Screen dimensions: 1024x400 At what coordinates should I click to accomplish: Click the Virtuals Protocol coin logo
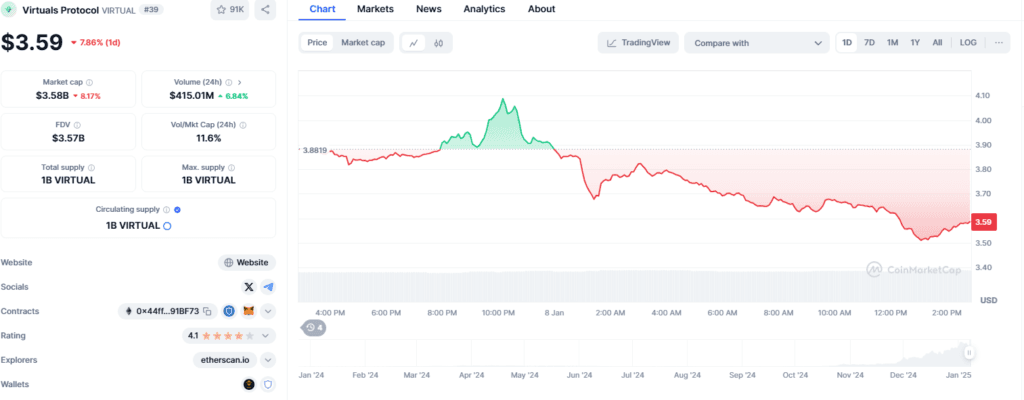coord(8,10)
